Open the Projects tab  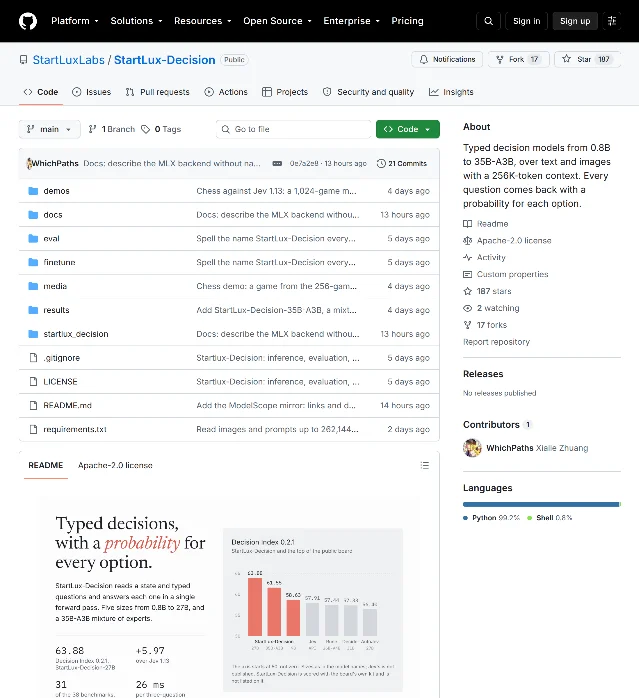[x=285, y=92]
